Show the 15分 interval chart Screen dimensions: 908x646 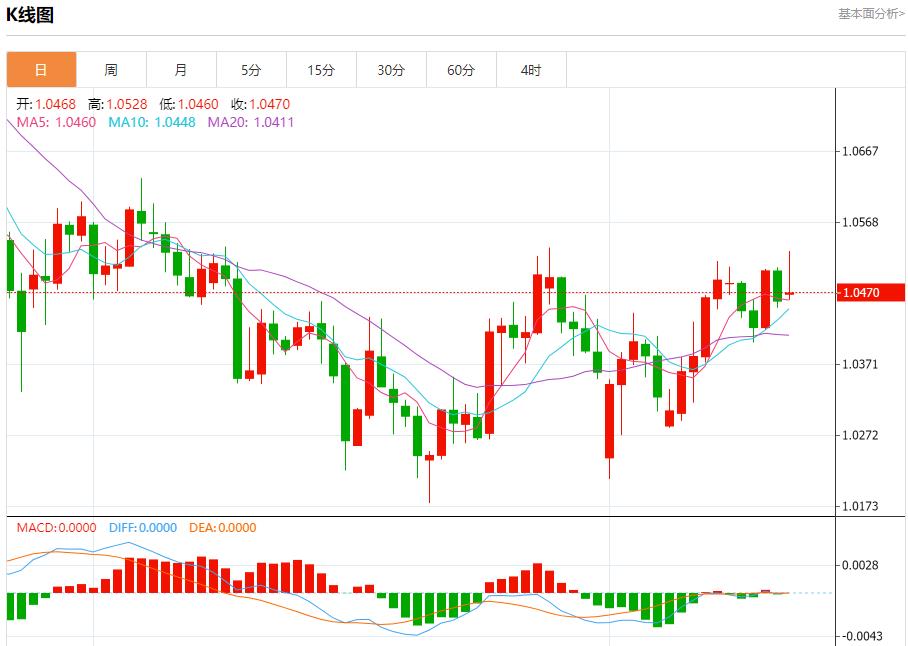(321, 70)
